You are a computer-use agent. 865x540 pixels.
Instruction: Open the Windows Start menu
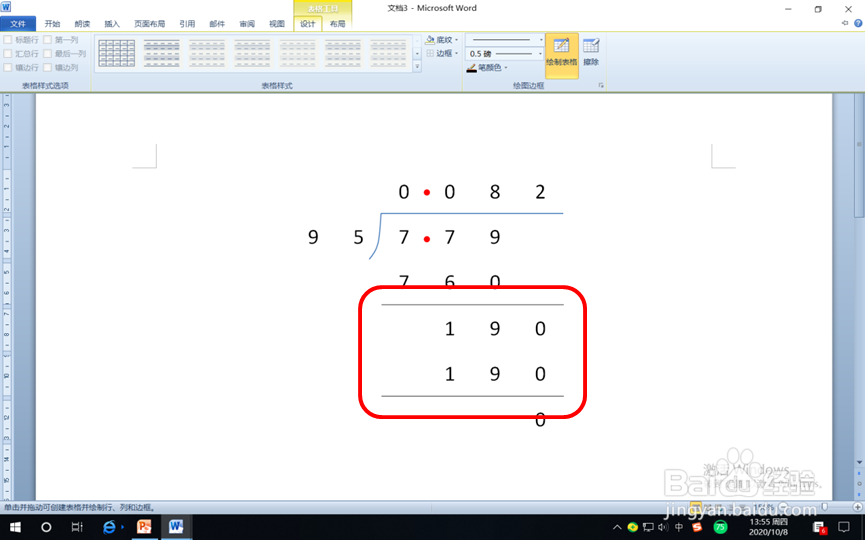(15, 527)
